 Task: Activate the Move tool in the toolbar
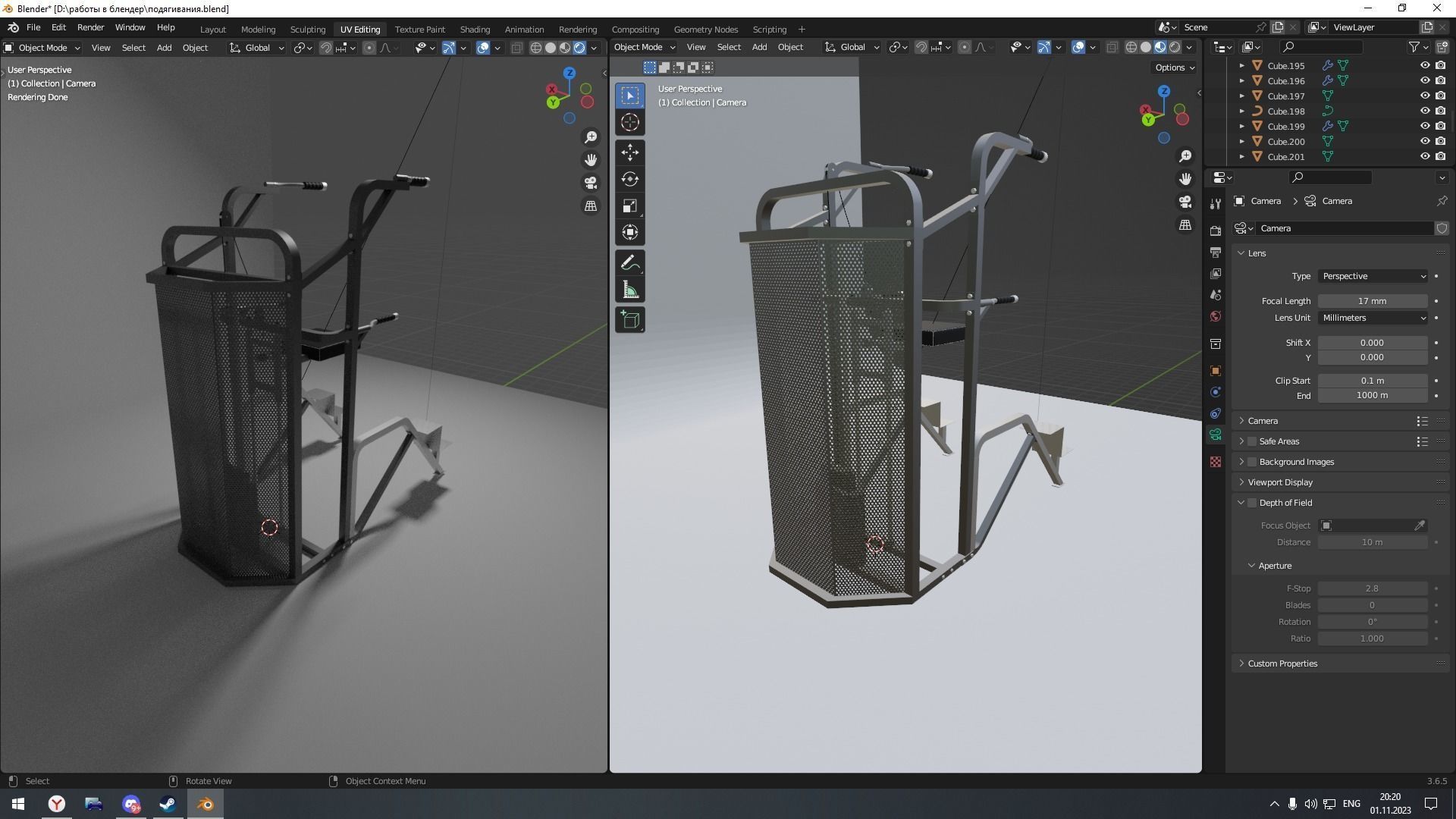(629, 152)
